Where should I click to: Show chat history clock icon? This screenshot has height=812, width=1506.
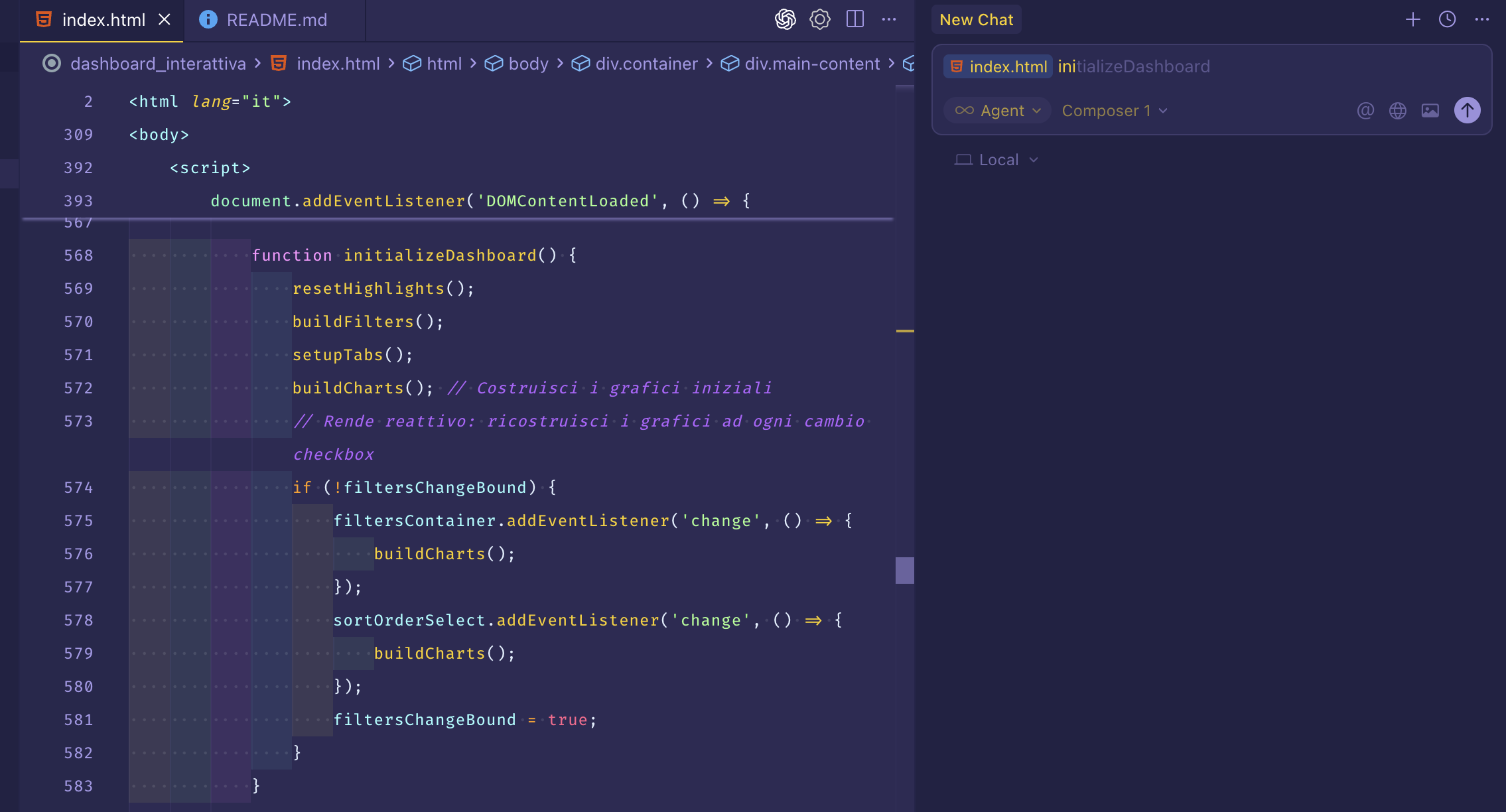click(x=1448, y=19)
